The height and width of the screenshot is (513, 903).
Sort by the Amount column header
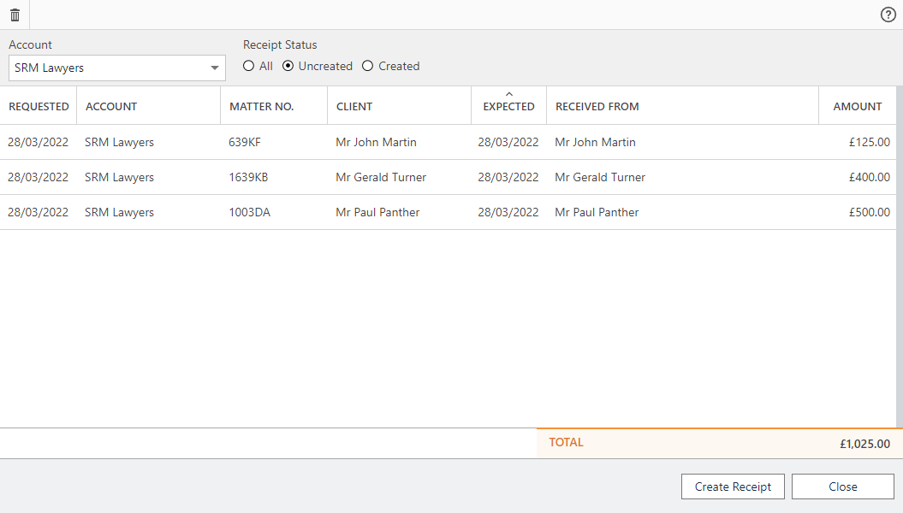[x=857, y=106]
